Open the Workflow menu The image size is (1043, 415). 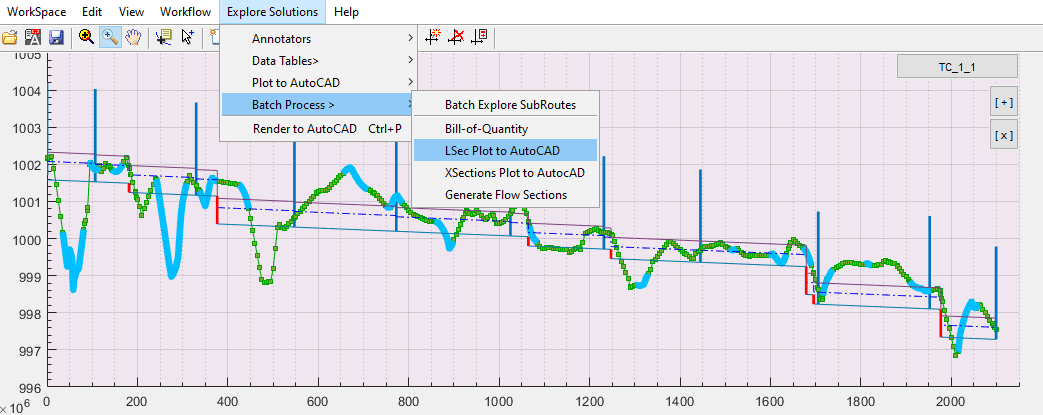184,12
